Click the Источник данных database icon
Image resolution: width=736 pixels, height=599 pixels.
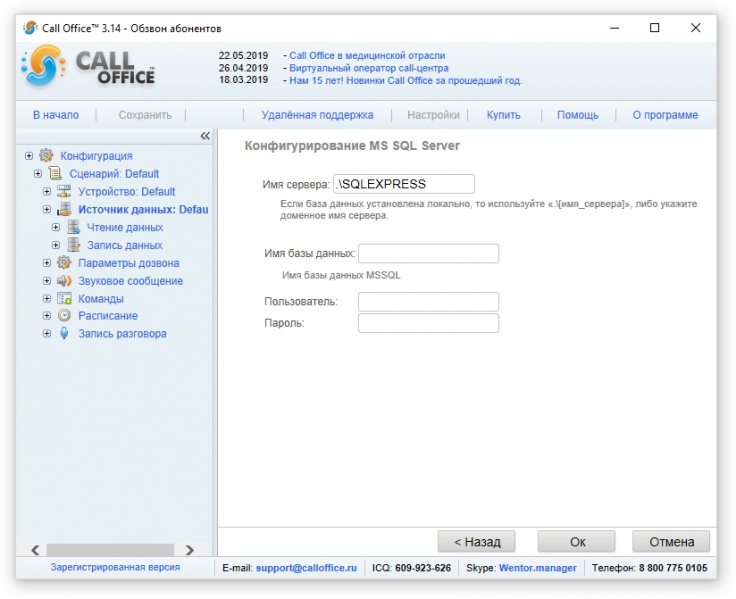click(x=64, y=209)
